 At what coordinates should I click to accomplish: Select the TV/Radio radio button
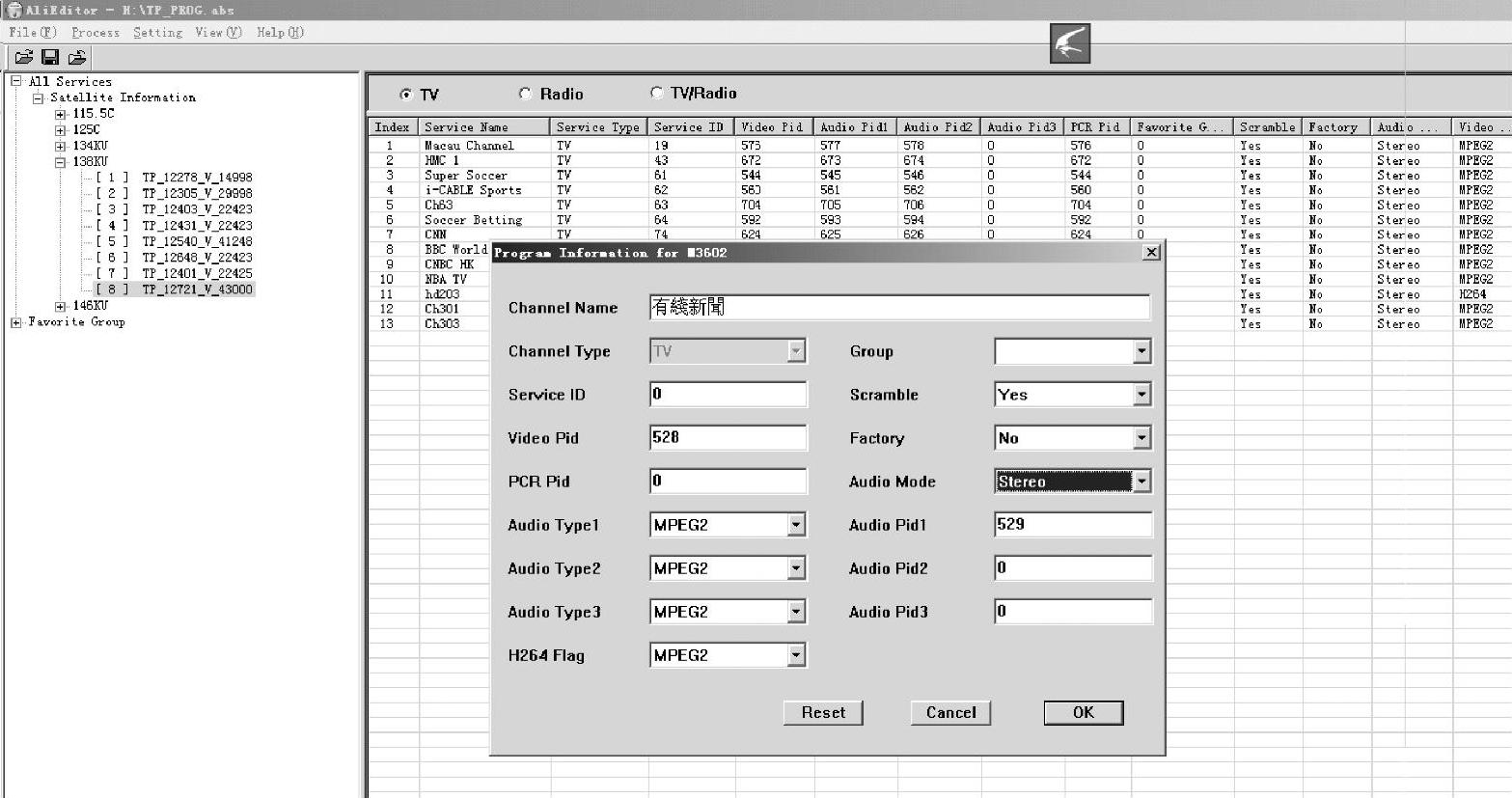pyautogui.click(x=657, y=93)
